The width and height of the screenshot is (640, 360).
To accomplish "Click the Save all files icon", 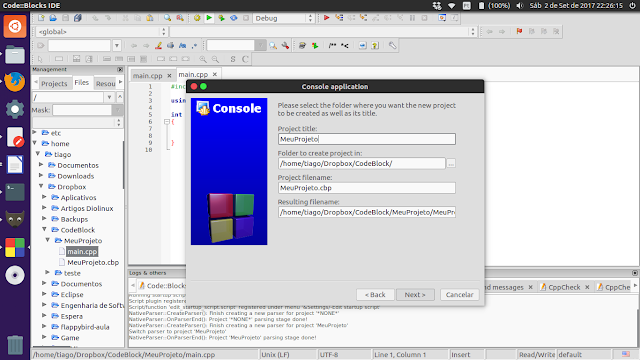I will point(78,18).
